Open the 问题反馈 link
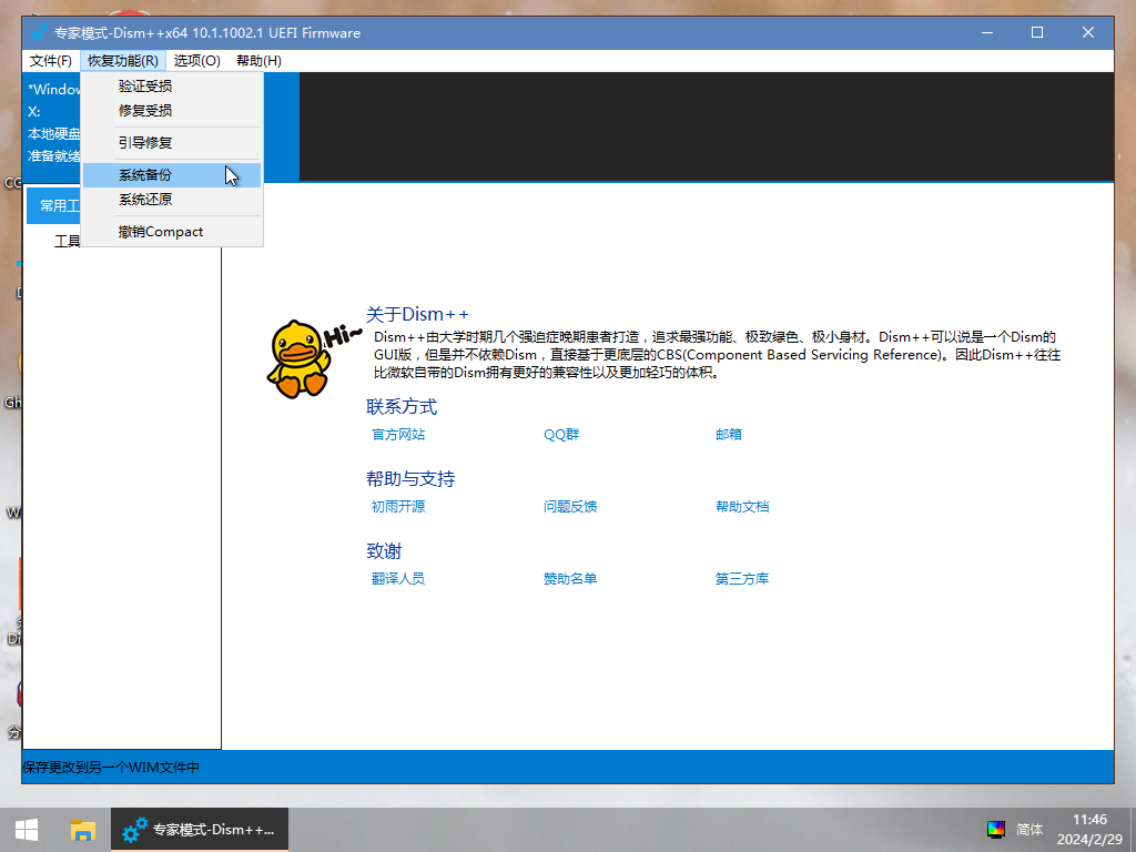1136x852 pixels. [x=570, y=507]
